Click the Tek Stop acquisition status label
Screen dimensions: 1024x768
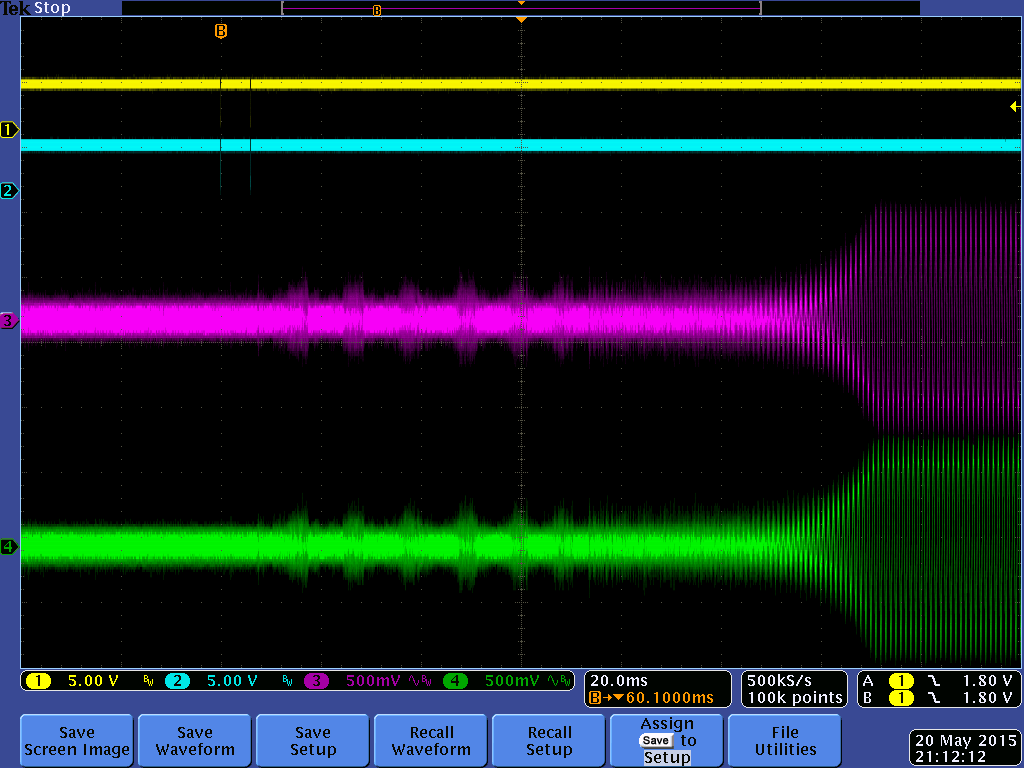35,8
